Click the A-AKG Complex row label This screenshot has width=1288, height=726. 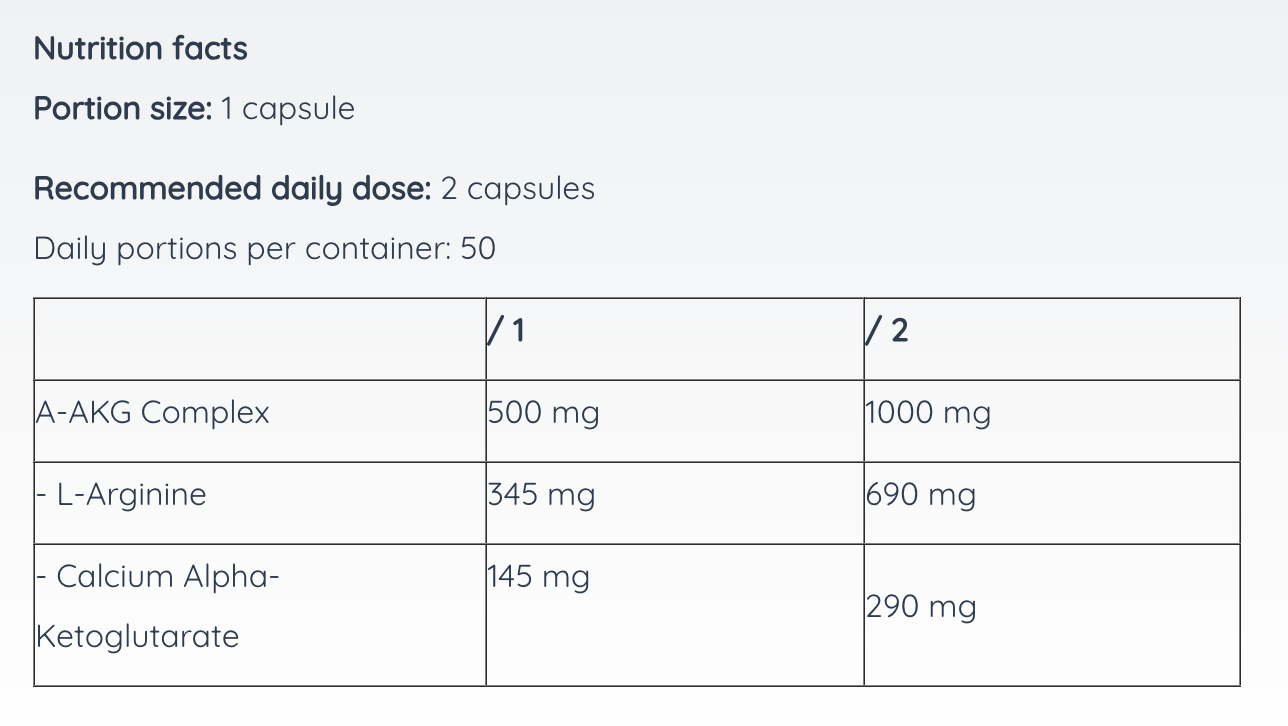point(152,412)
